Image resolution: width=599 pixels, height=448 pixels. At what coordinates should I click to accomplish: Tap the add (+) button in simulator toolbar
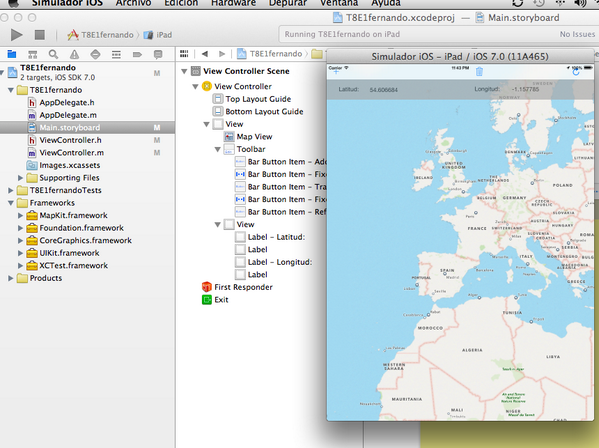point(336,72)
